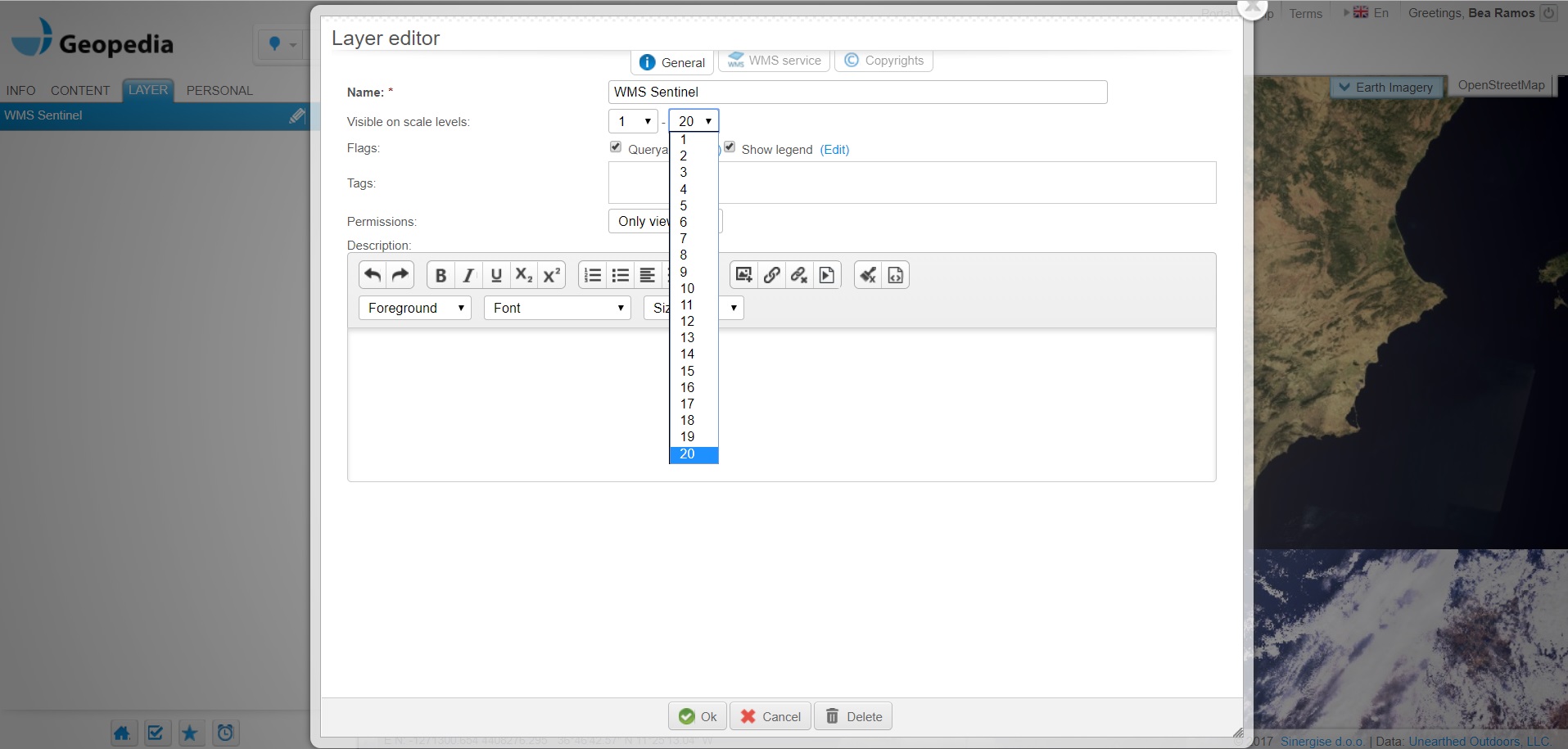
Task: Collapse the maximum scale level dropdown showing 20
Action: 694,121
